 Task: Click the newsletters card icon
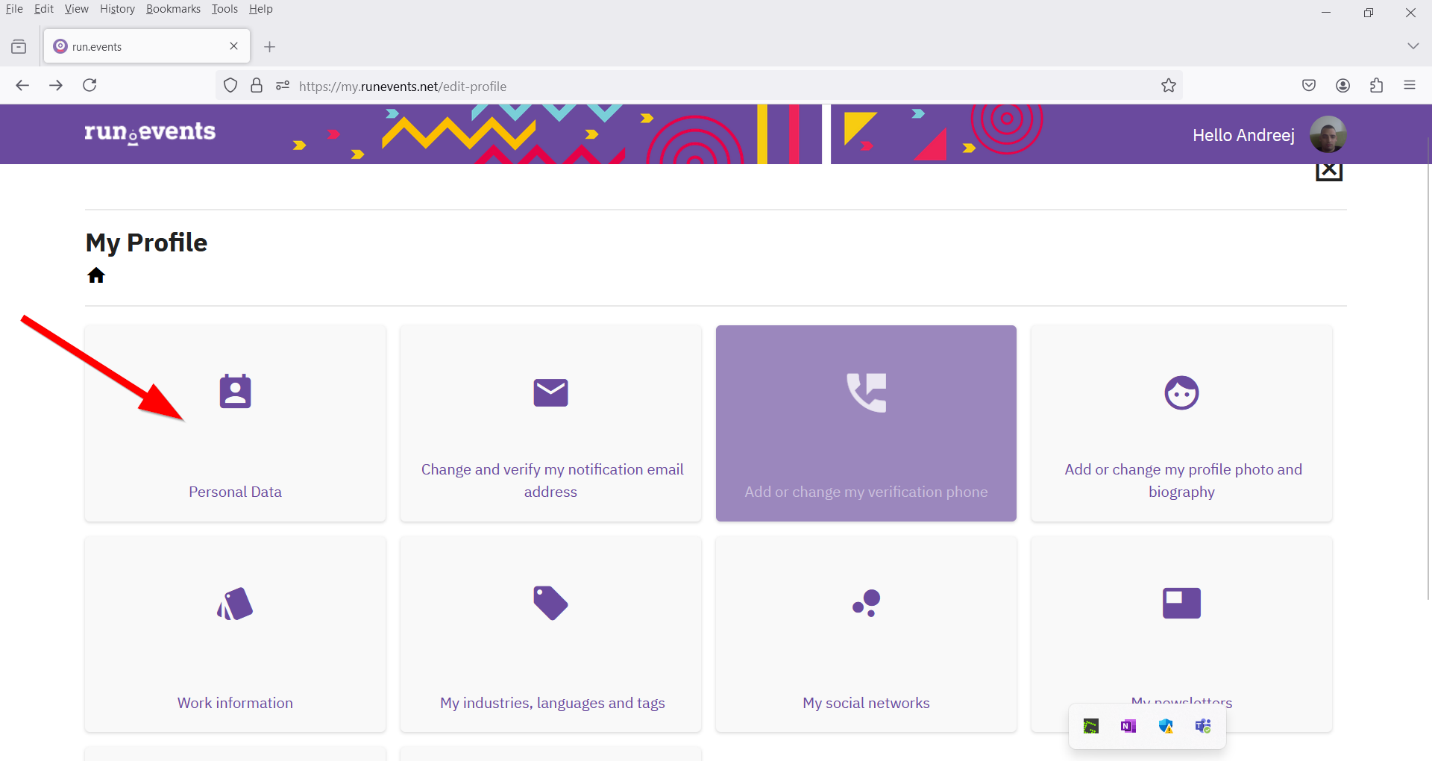[x=1182, y=603]
